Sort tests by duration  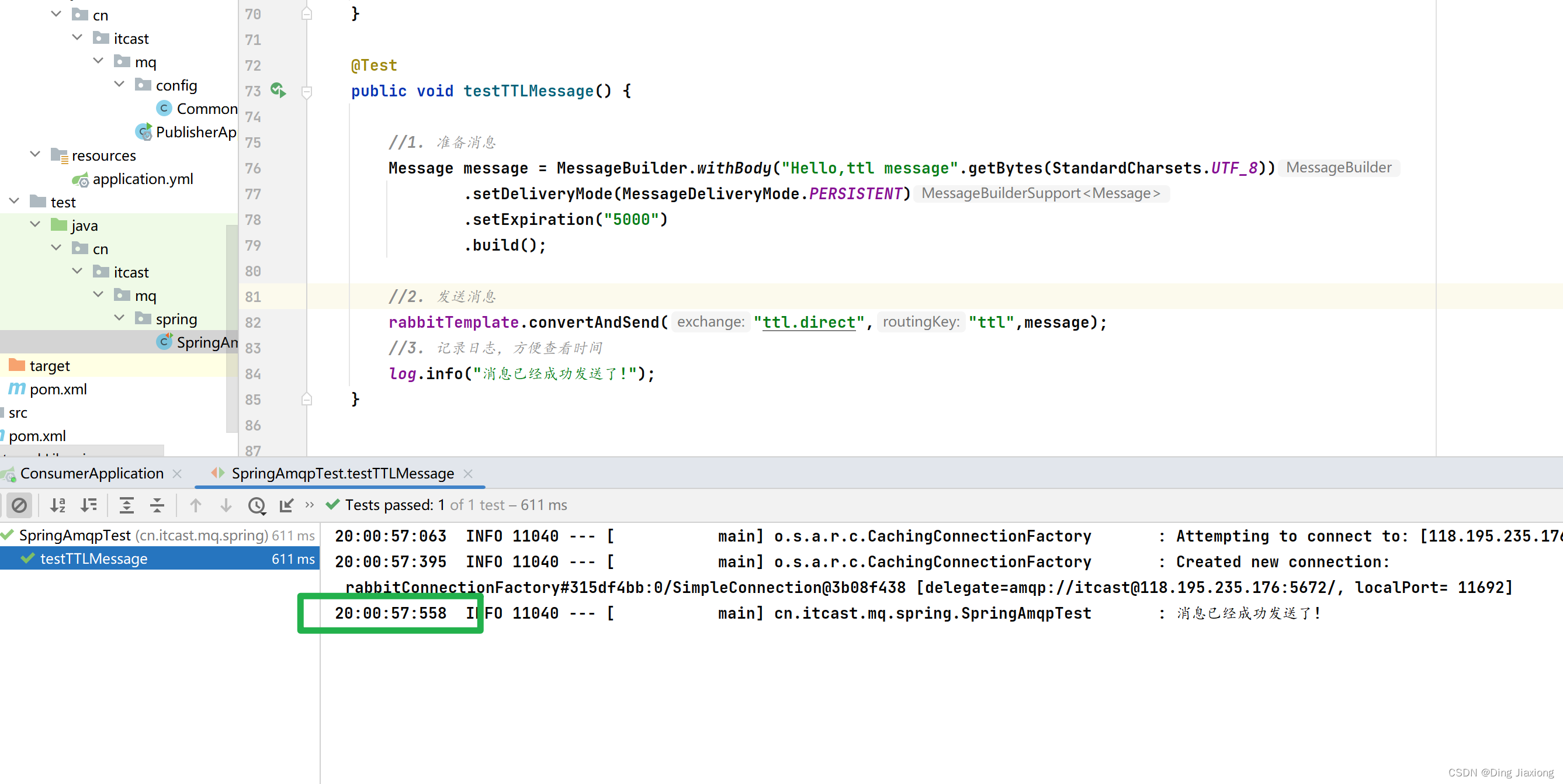tap(89, 505)
